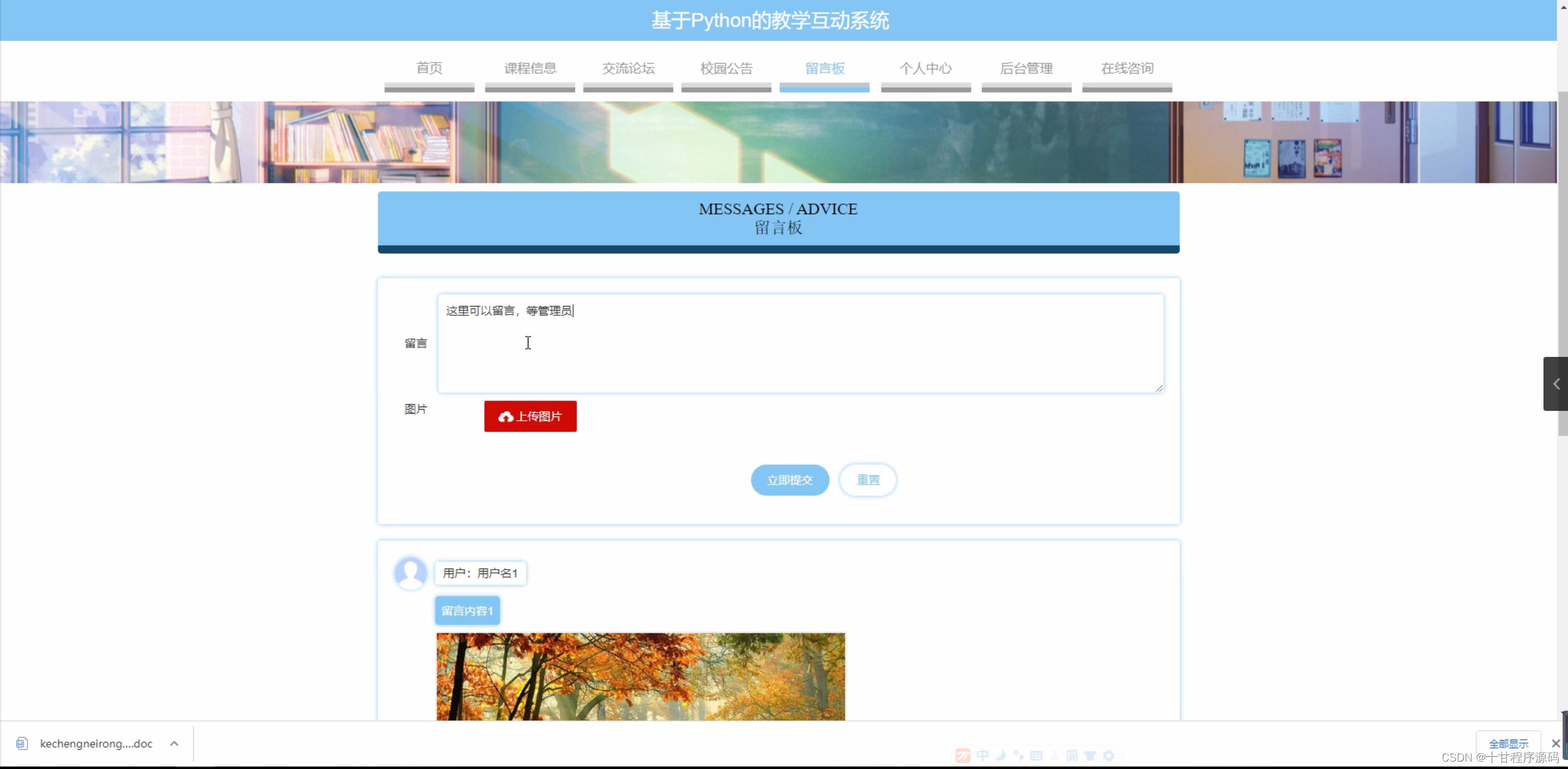
Task: Click the Sogou input method logo icon
Action: (x=963, y=756)
